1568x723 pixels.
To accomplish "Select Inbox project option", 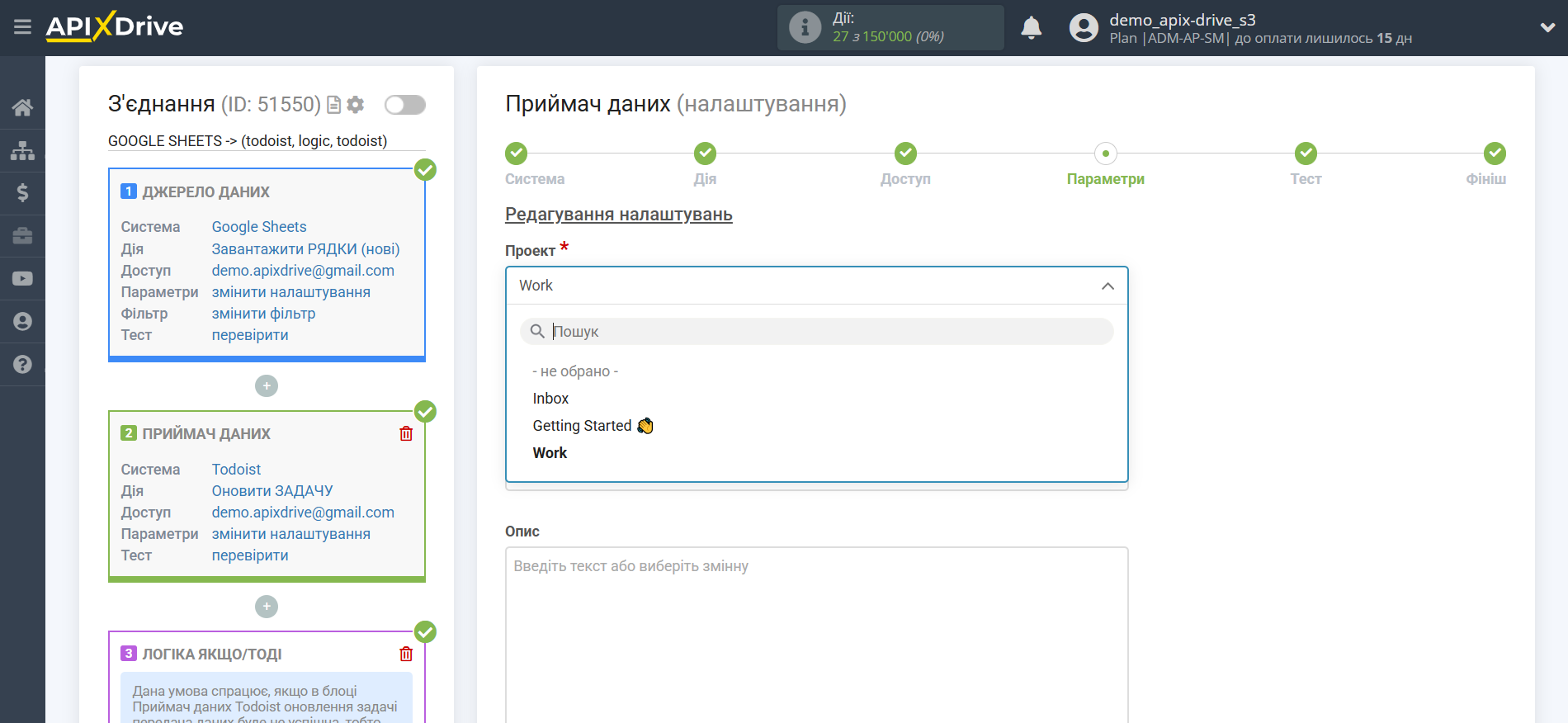I will 550,399.
